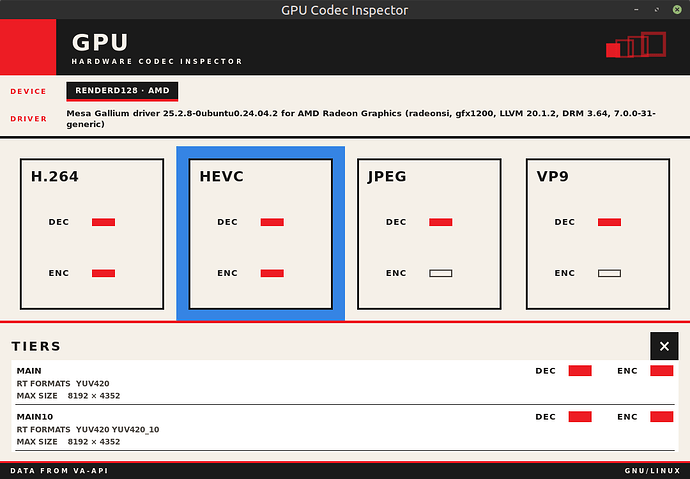Open the VP9 codec card
This screenshot has height=479, width=690.
(598, 234)
